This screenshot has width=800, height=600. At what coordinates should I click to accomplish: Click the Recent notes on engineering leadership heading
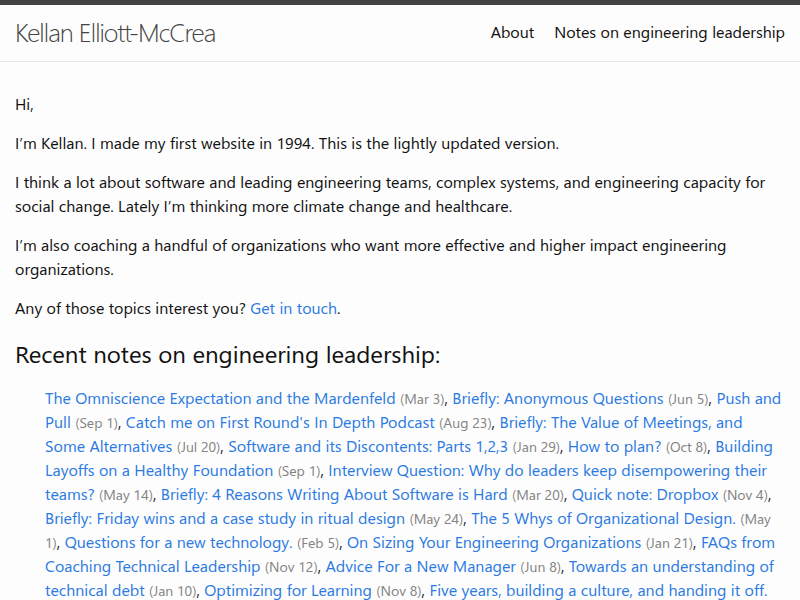tap(228, 355)
